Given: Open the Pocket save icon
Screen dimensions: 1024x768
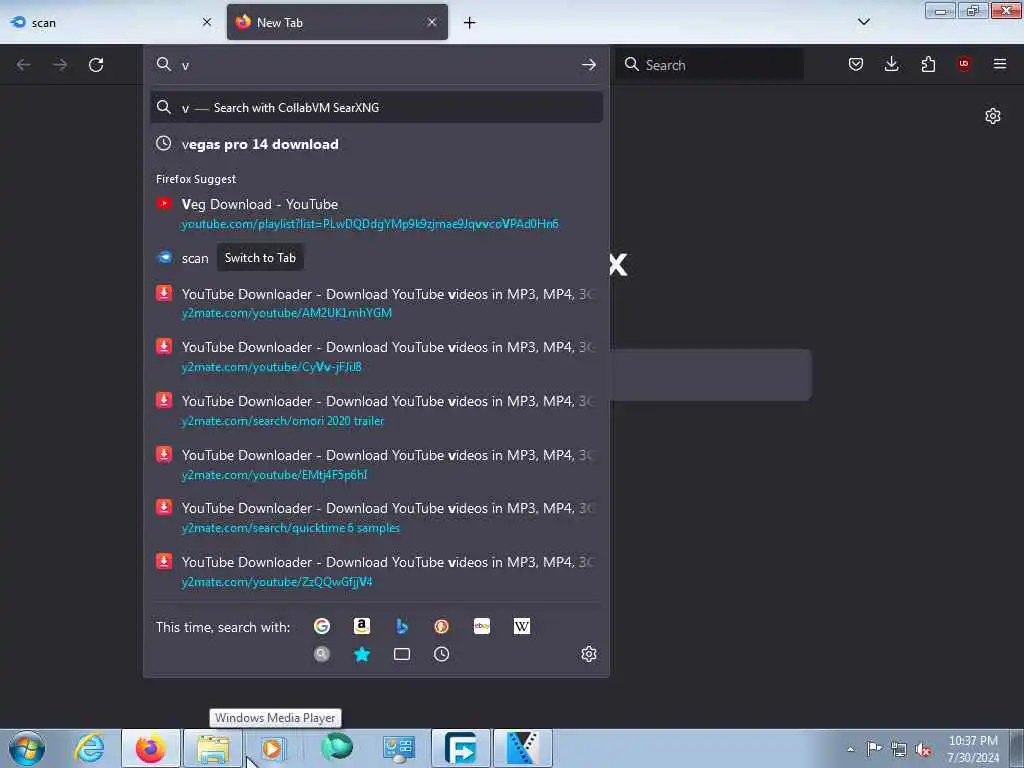Looking at the screenshot, I should pyautogui.click(x=856, y=64).
